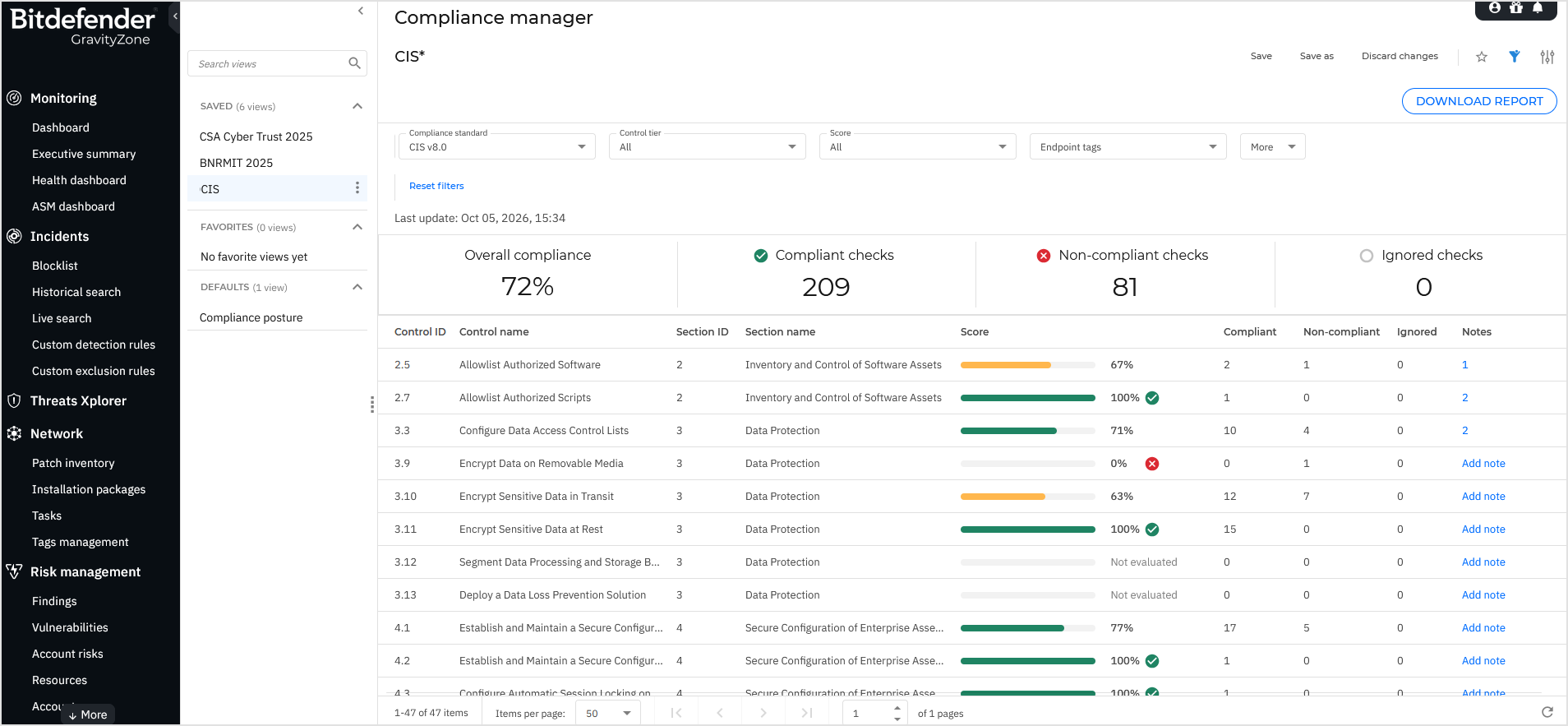
Task: Mark the view as favorite with the star
Action: coord(1482,57)
